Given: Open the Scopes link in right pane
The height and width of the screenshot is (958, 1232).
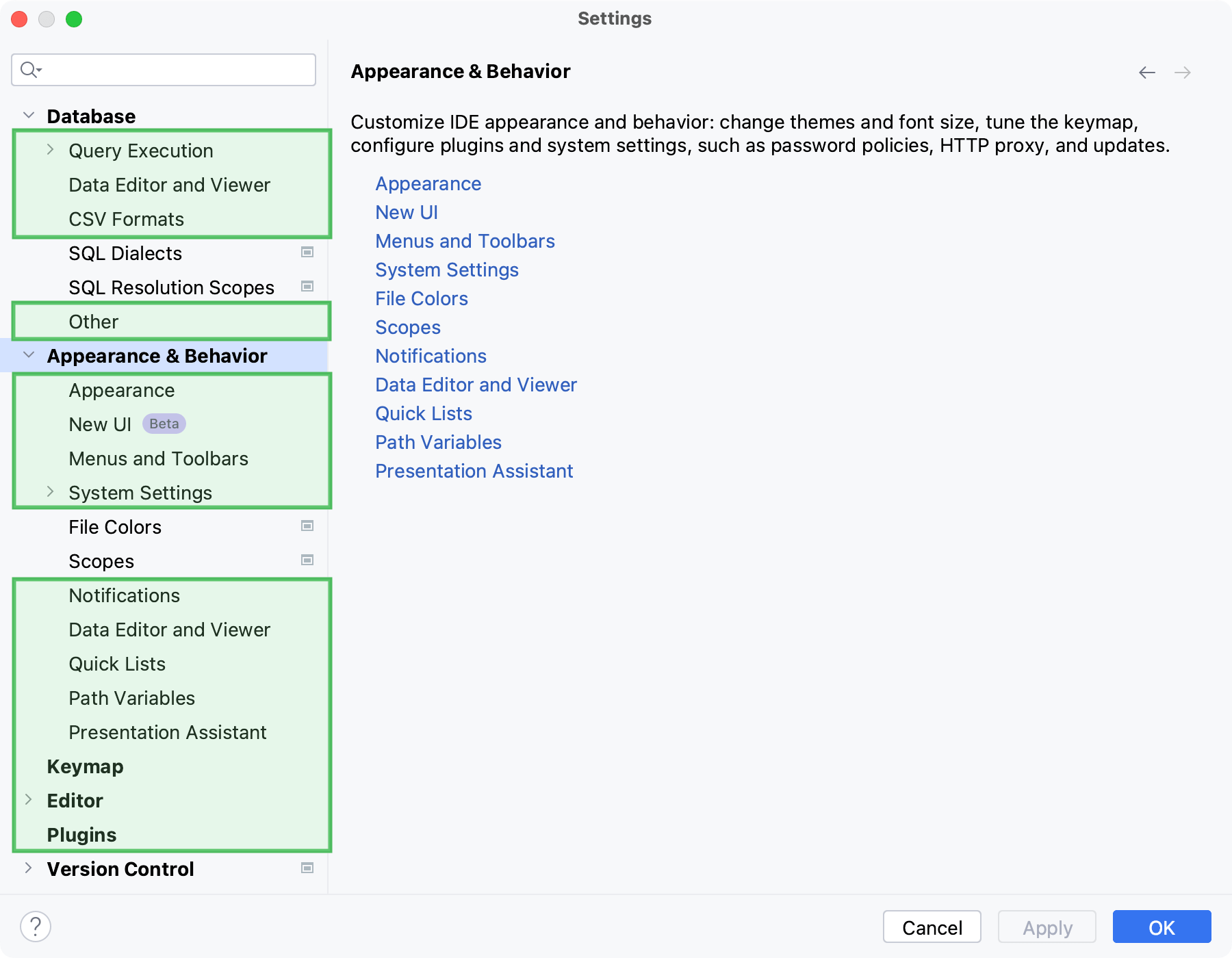Looking at the screenshot, I should 408,328.
